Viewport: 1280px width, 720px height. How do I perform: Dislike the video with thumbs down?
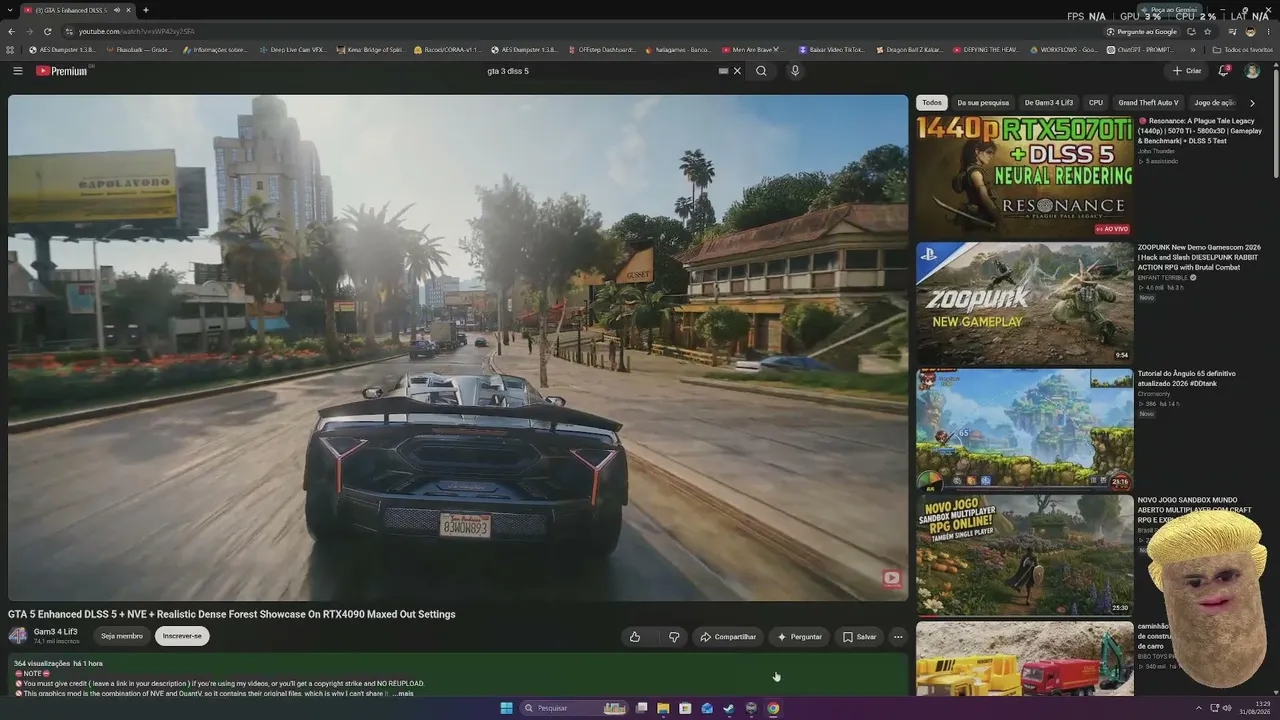pos(674,637)
